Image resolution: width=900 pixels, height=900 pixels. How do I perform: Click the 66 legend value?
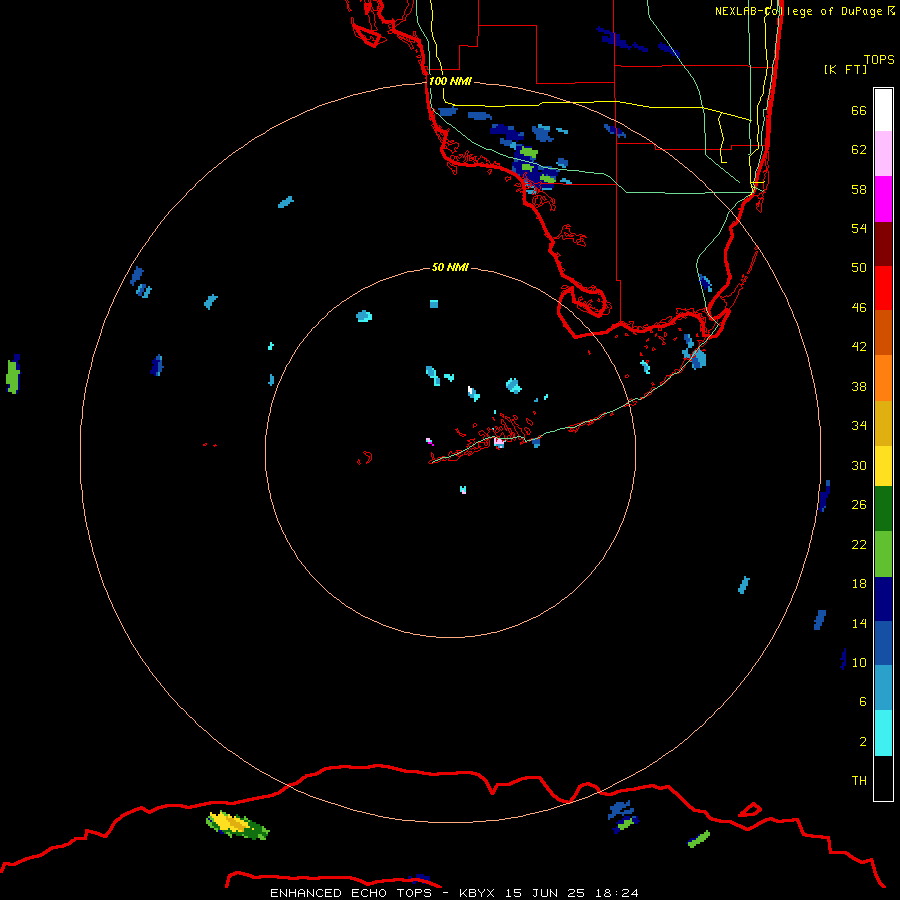tap(859, 110)
